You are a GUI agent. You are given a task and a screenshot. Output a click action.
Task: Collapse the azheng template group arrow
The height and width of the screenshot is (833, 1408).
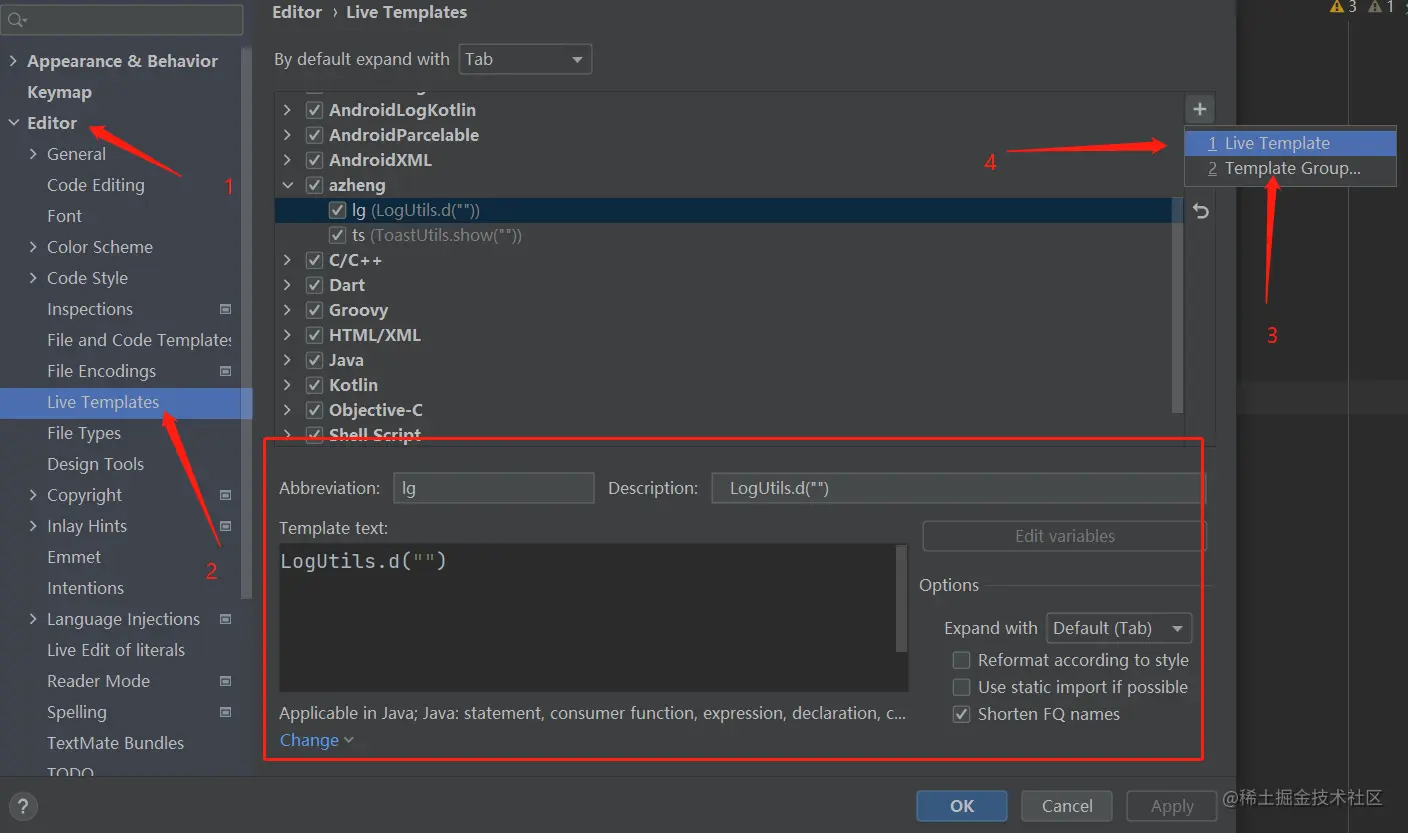click(288, 185)
